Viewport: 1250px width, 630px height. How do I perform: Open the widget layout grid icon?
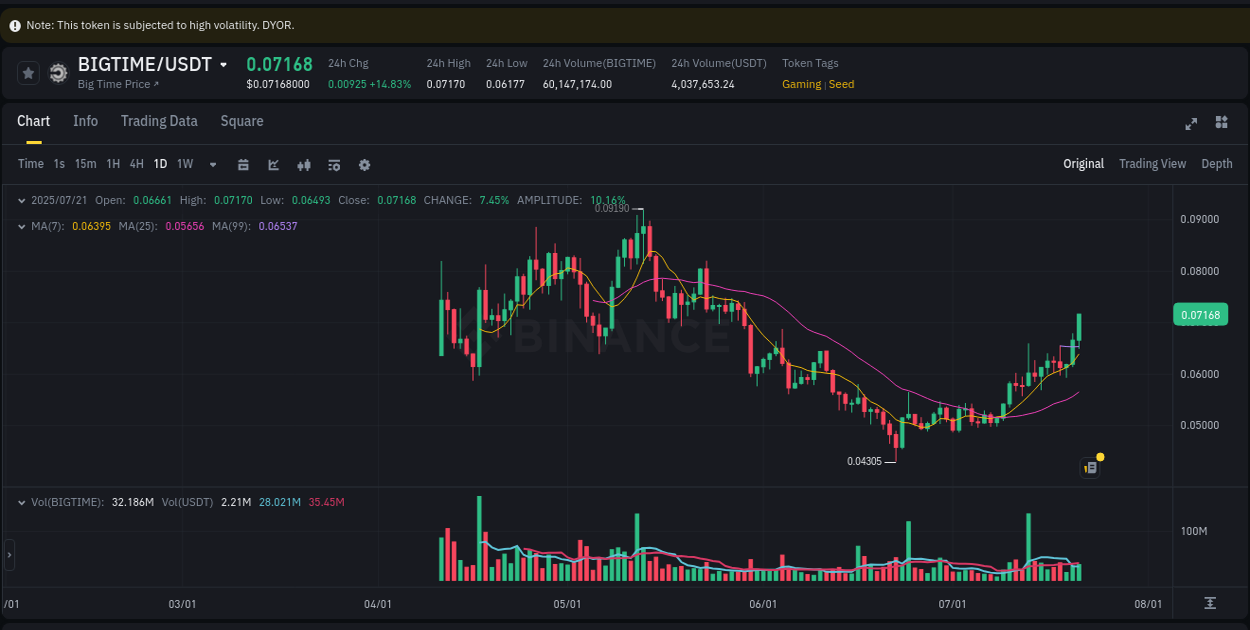pyautogui.click(x=1221, y=122)
